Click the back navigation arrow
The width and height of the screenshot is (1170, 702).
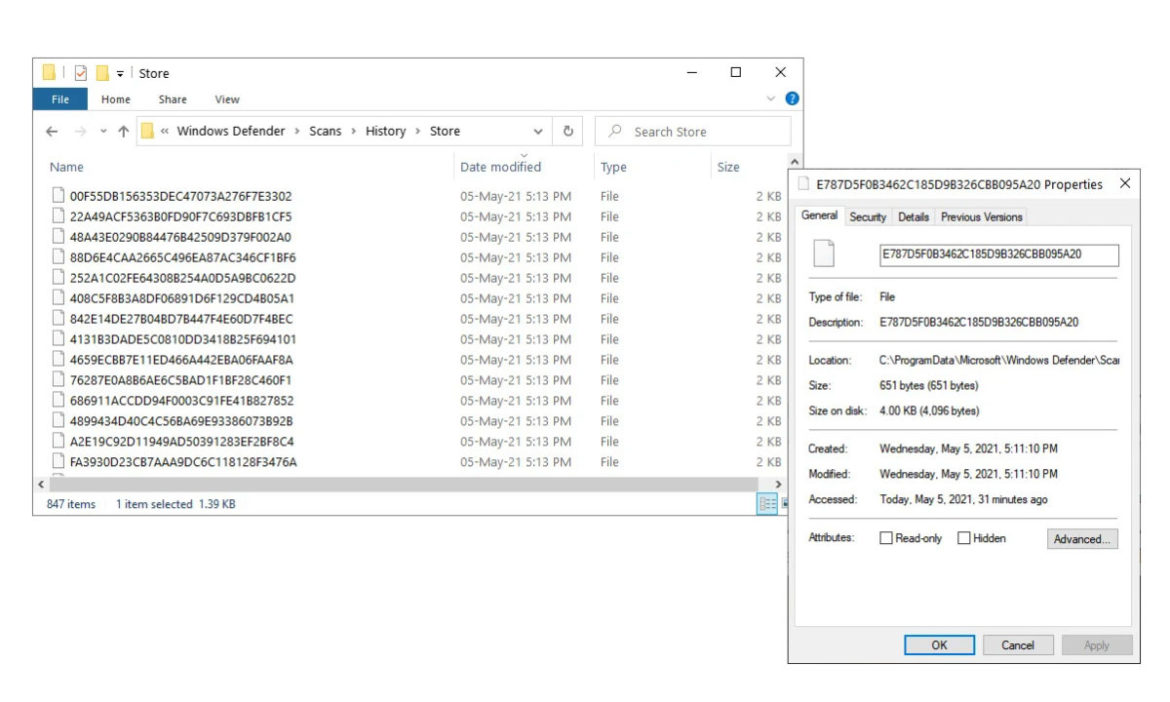[x=51, y=131]
